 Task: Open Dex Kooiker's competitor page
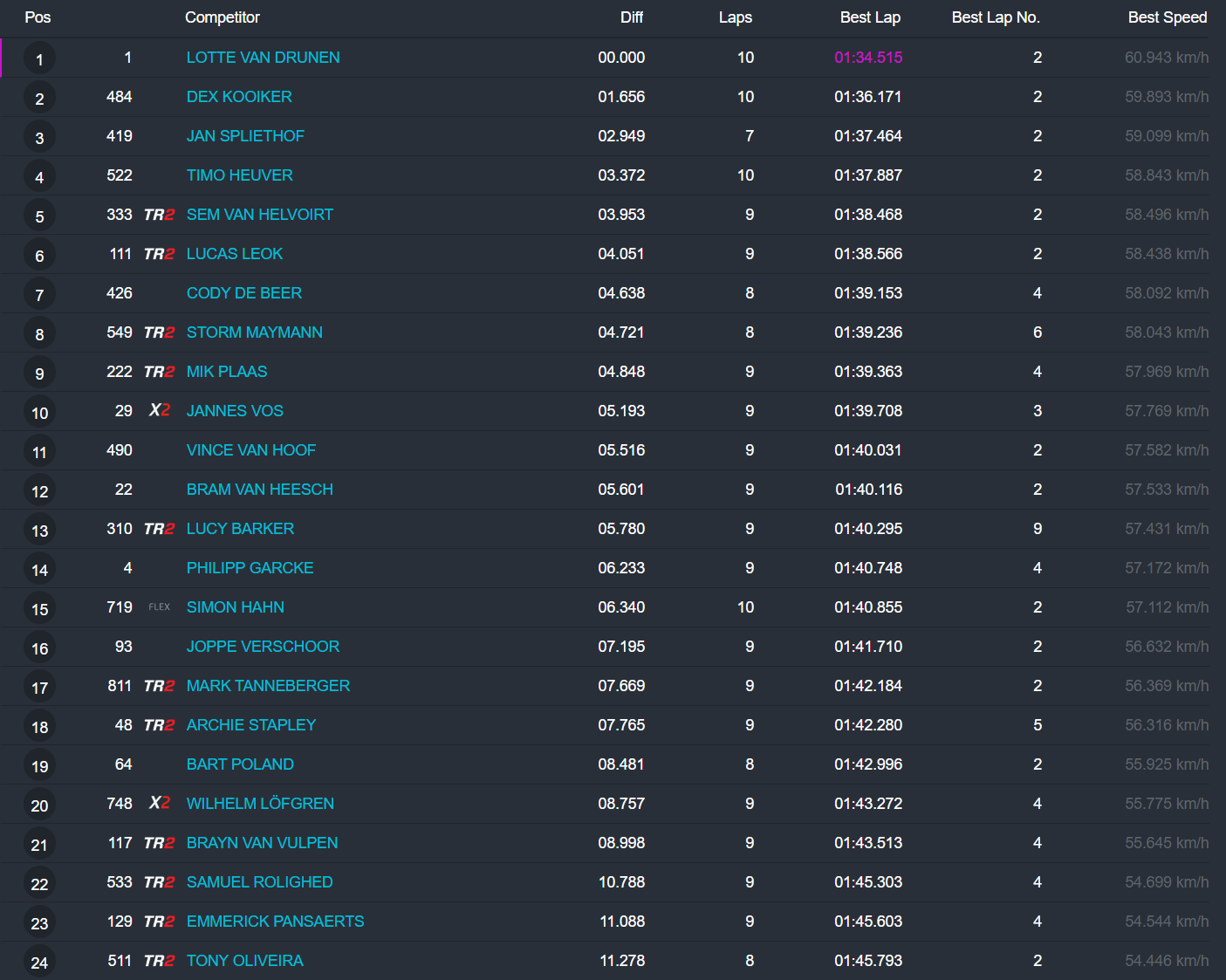coord(239,97)
